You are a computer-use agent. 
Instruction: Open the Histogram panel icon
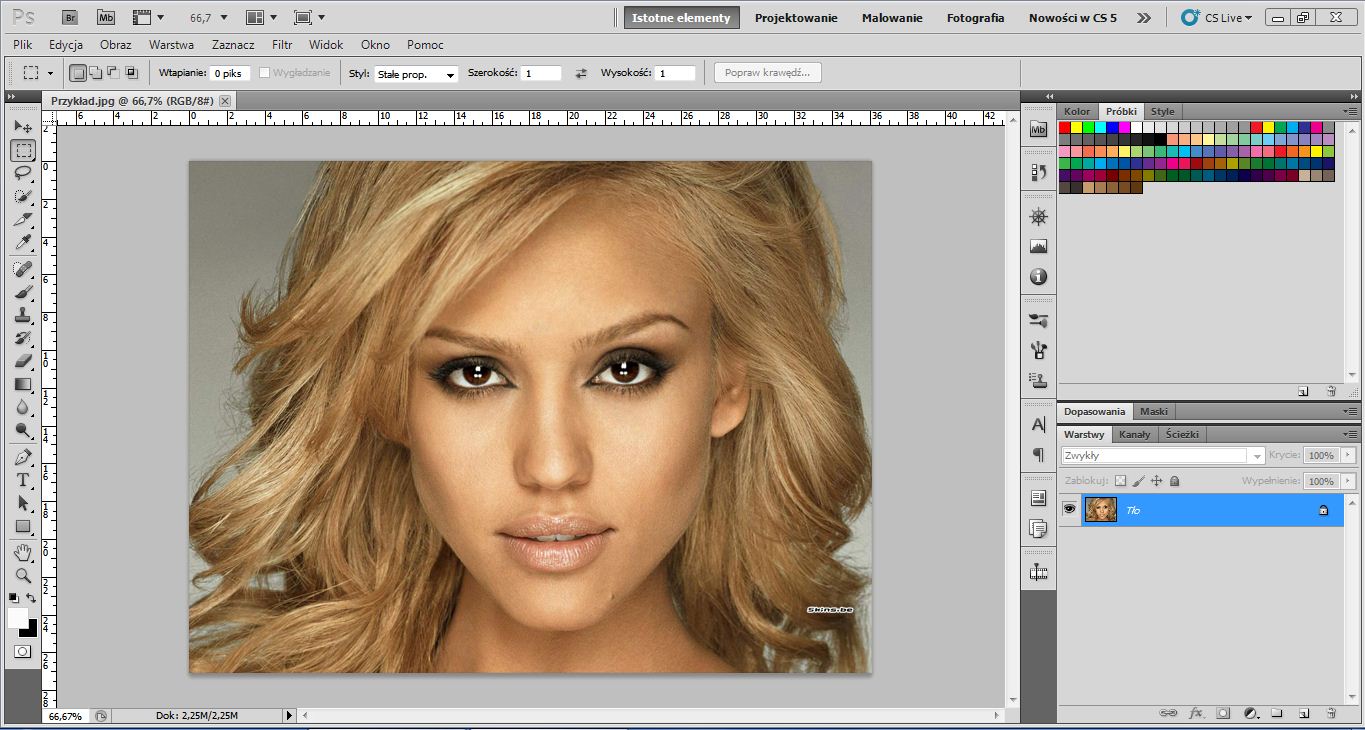(1038, 246)
